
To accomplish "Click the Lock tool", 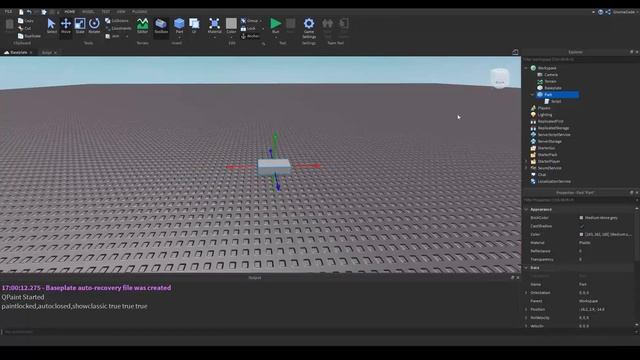I will [248, 29].
